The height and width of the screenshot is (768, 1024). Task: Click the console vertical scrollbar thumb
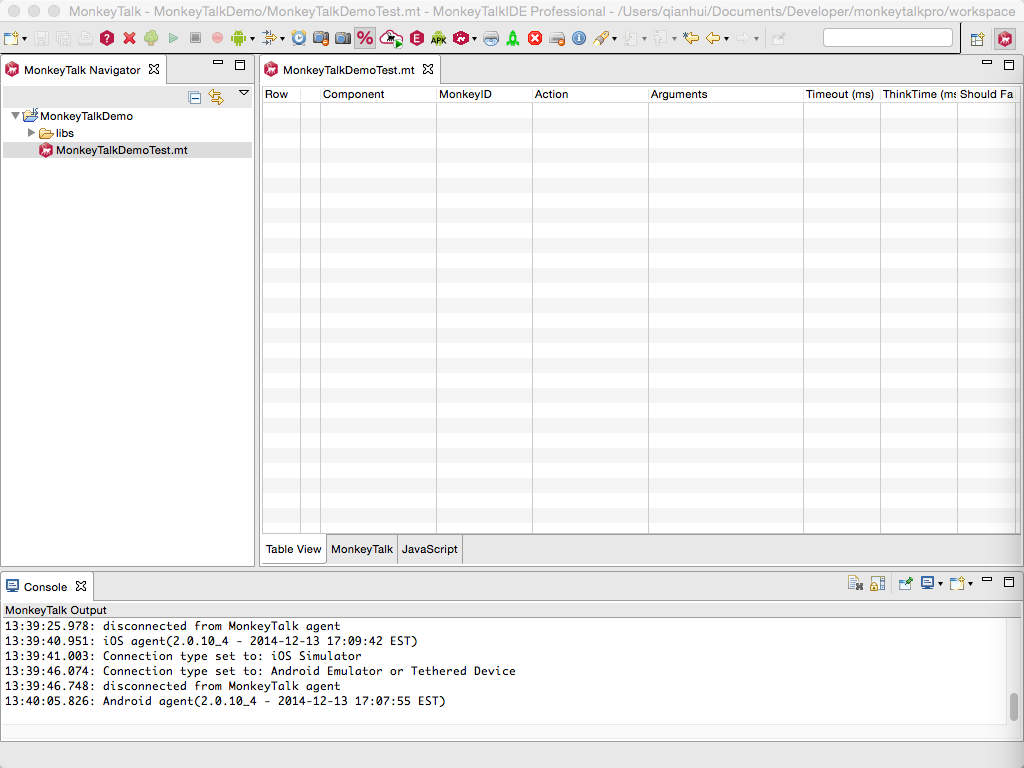click(1014, 706)
